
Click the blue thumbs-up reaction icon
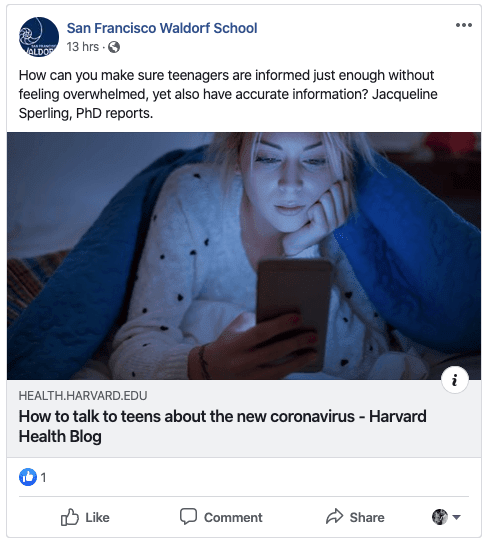click(x=28, y=477)
